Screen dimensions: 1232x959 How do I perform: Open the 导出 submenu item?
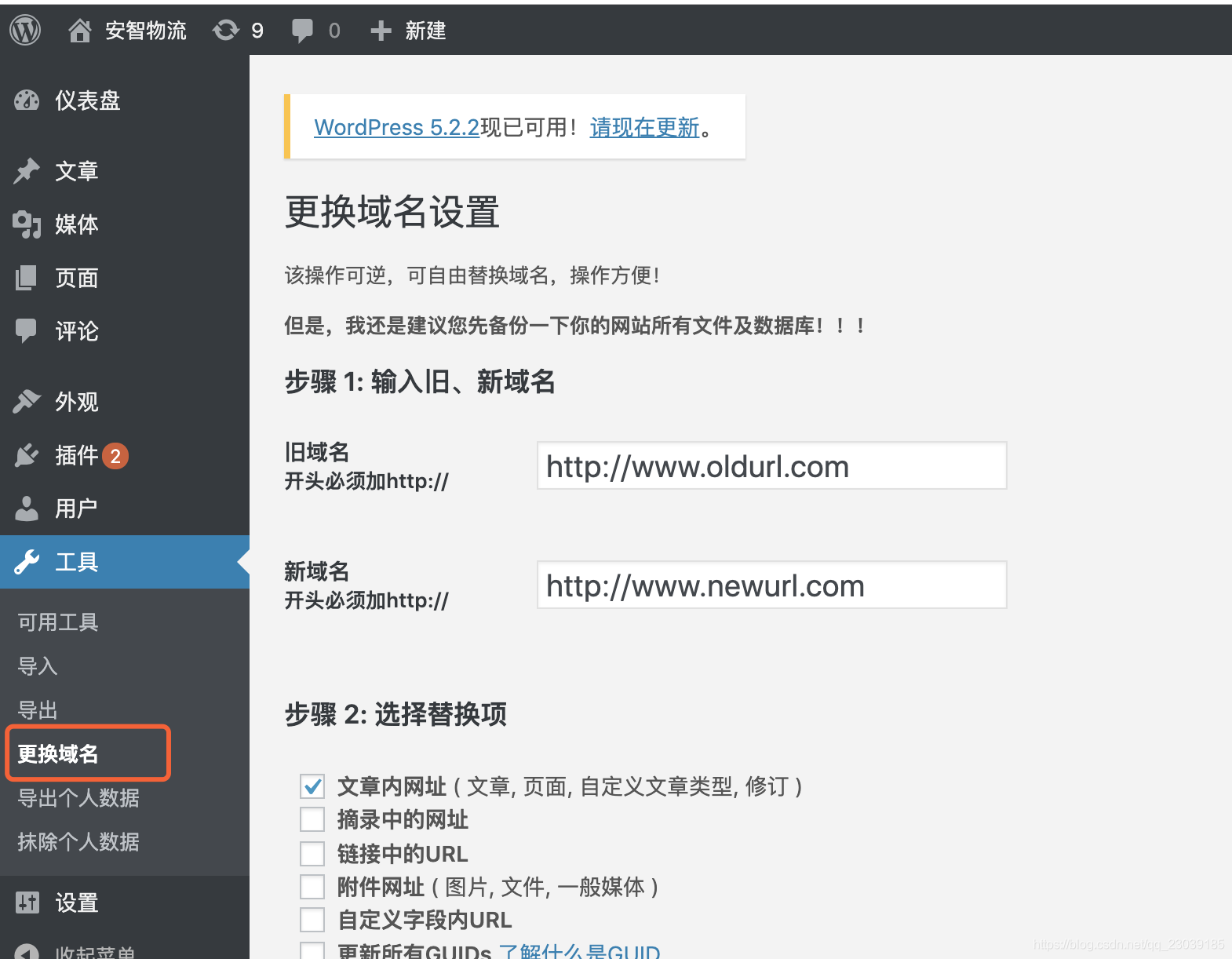tap(38, 710)
